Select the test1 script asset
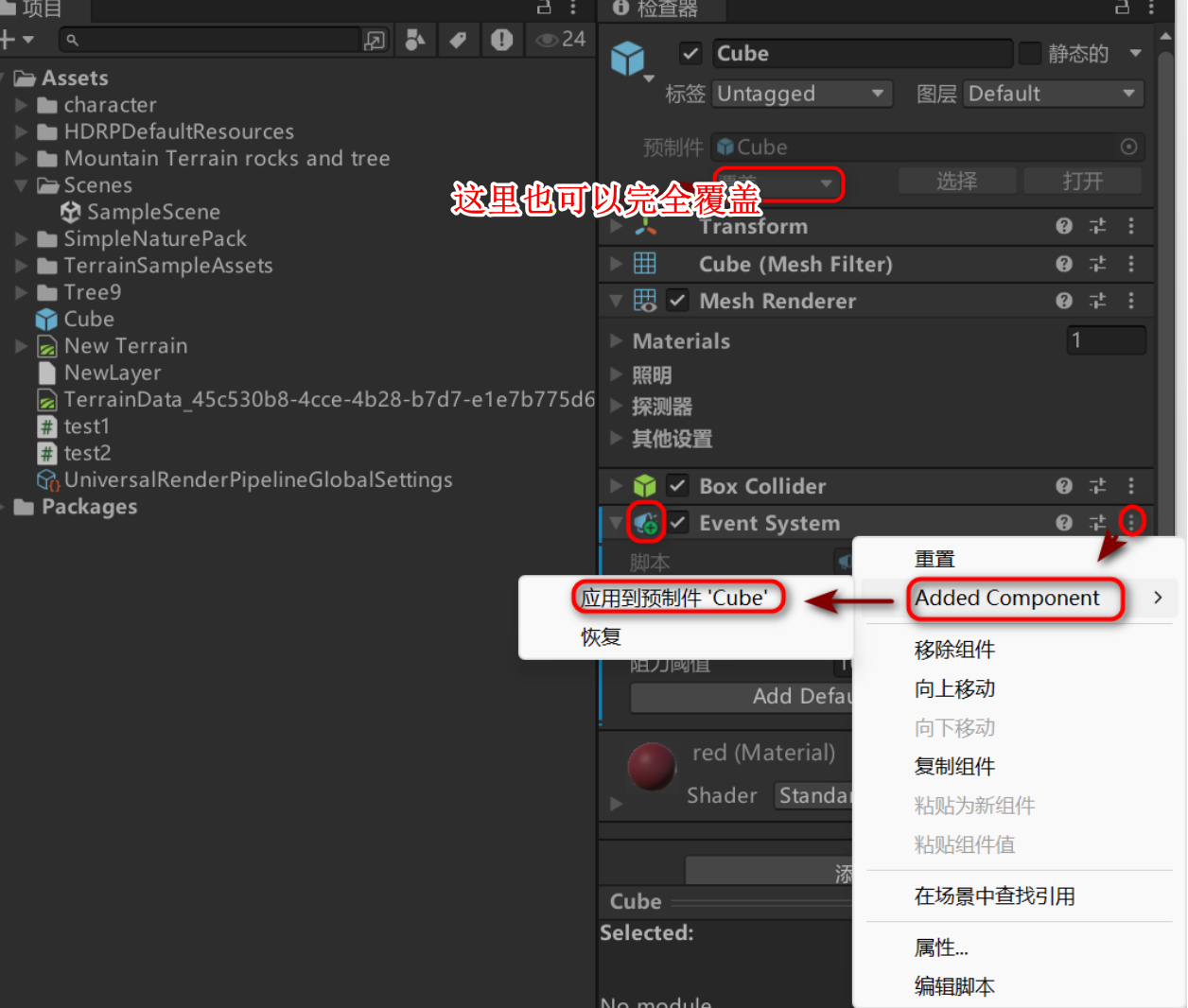 click(x=74, y=426)
